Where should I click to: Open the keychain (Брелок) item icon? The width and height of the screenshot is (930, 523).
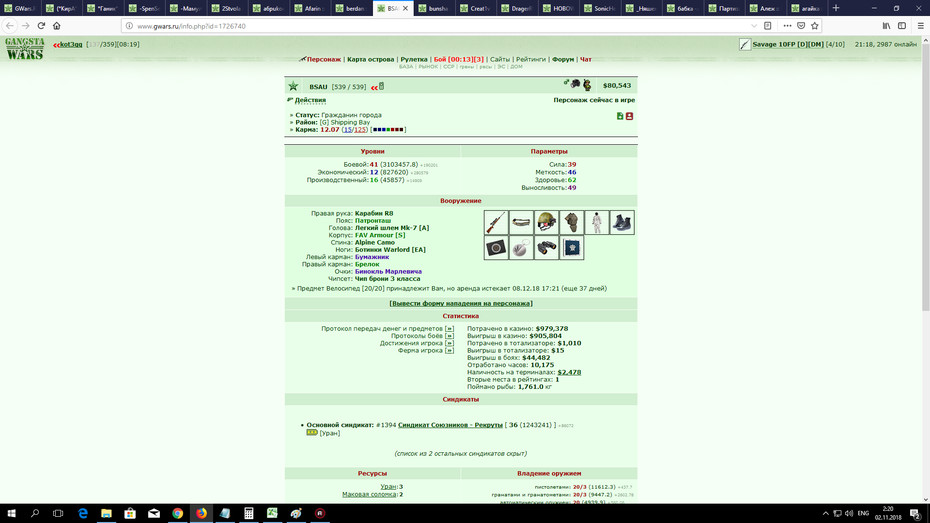click(521, 248)
